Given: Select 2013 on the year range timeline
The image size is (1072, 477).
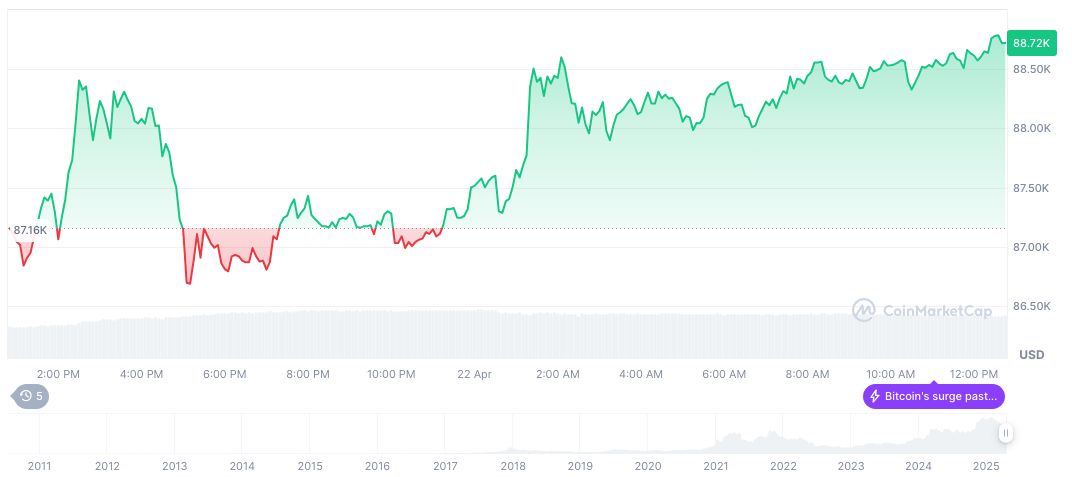Looking at the screenshot, I should click(x=174, y=466).
